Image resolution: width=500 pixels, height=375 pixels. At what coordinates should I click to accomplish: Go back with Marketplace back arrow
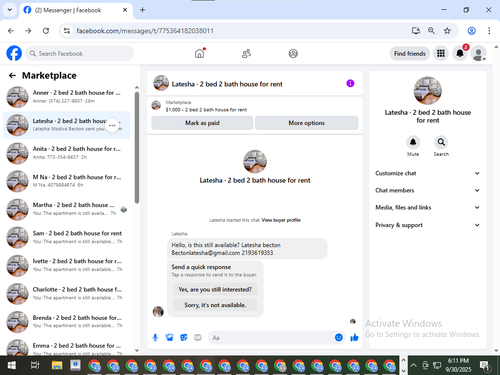coord(12,76)
